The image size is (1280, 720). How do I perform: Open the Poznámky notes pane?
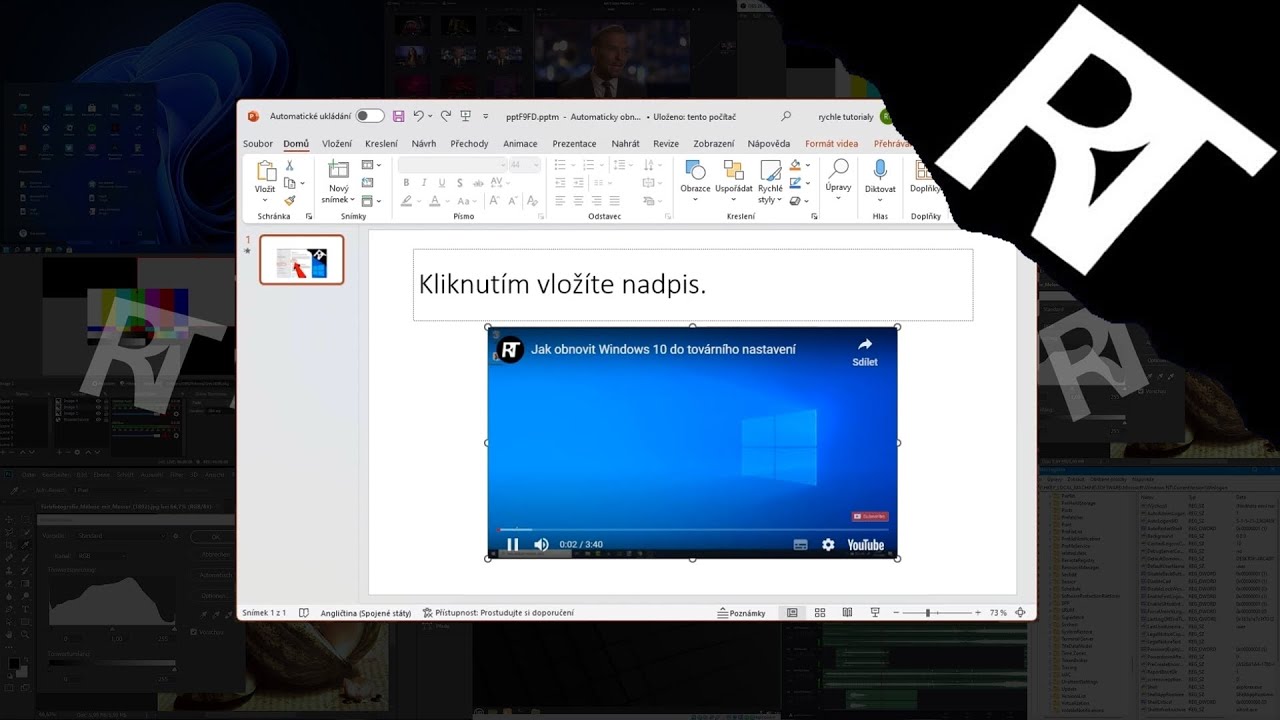point(741,613)
